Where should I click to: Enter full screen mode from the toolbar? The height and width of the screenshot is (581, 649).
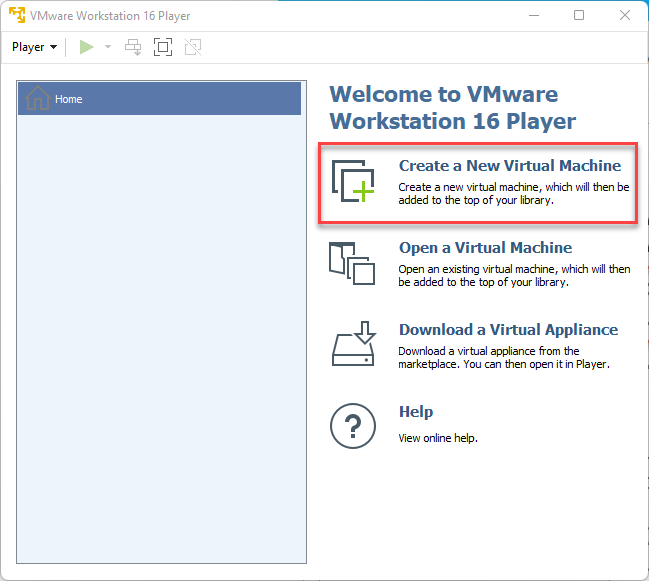click(163, 47)
